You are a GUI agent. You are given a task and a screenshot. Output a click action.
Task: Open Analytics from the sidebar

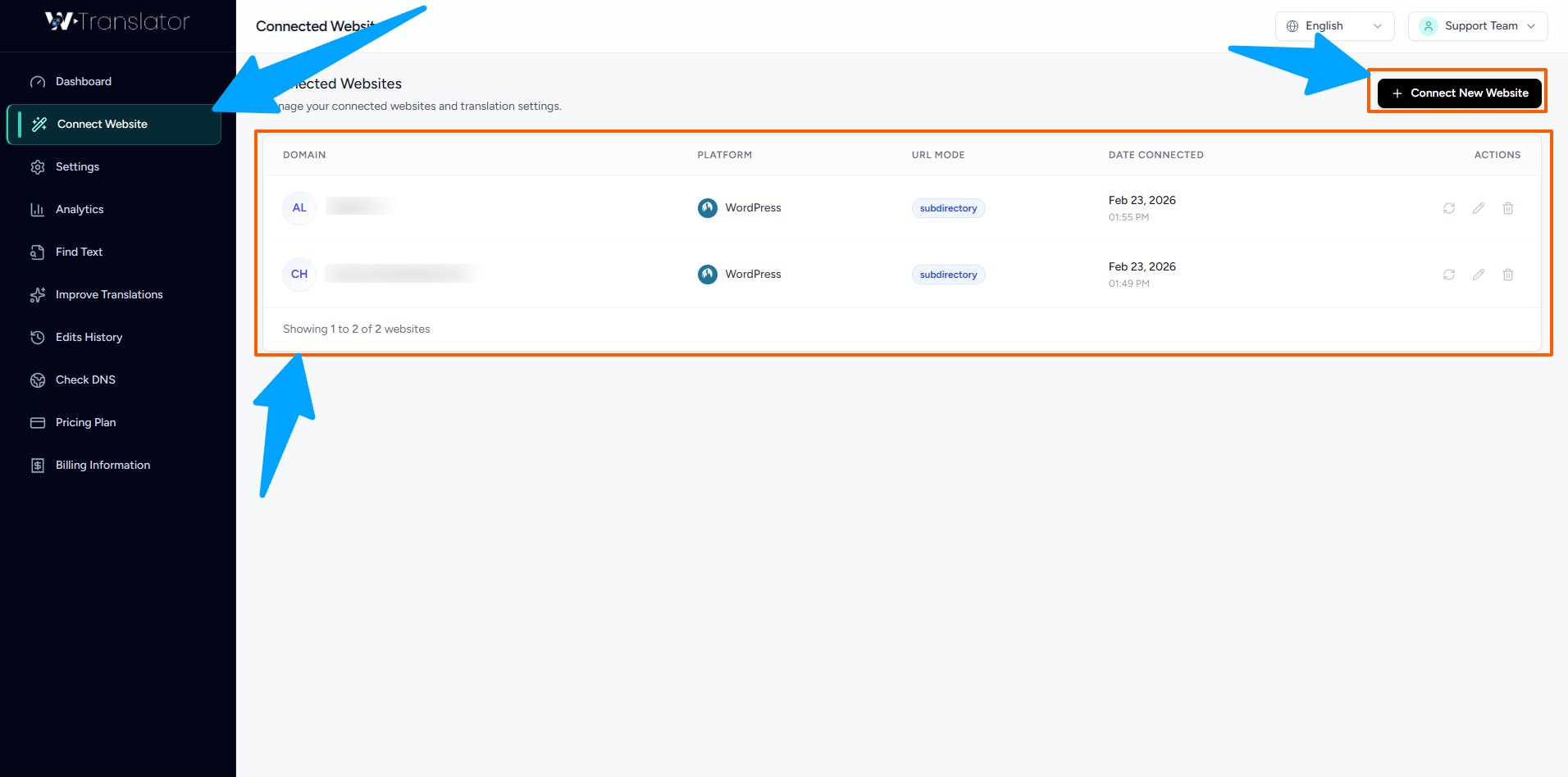80,209
